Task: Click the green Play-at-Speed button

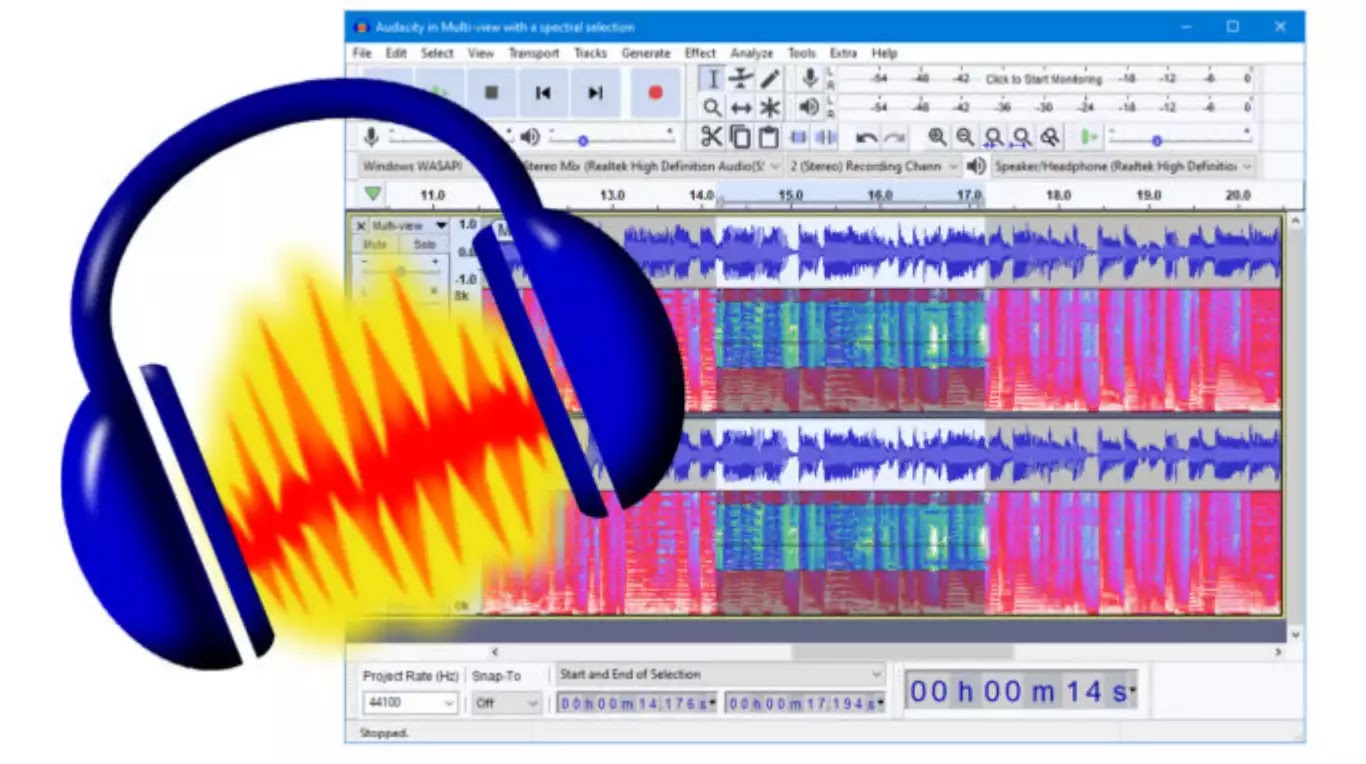Action: (x=1089, y=137)
